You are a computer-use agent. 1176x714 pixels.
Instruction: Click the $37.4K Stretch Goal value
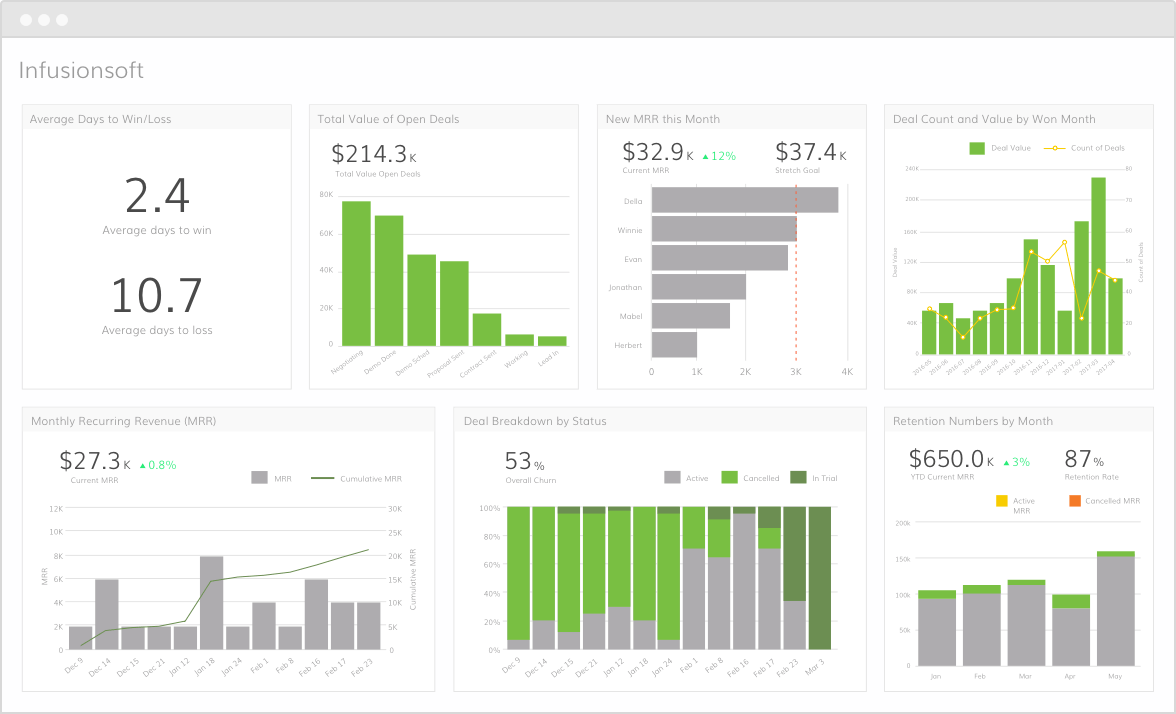[811, 152]
